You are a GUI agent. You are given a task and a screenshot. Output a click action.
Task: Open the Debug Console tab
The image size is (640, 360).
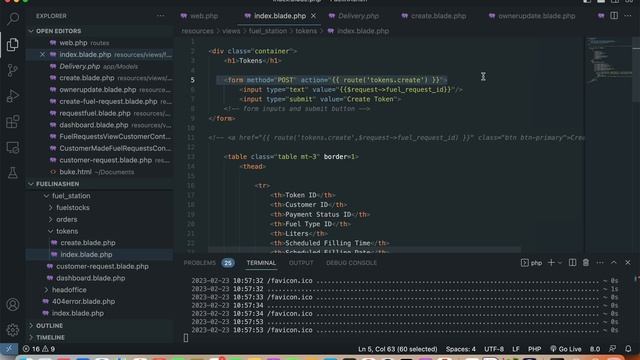pyautogui.click(x=351, y=263)
